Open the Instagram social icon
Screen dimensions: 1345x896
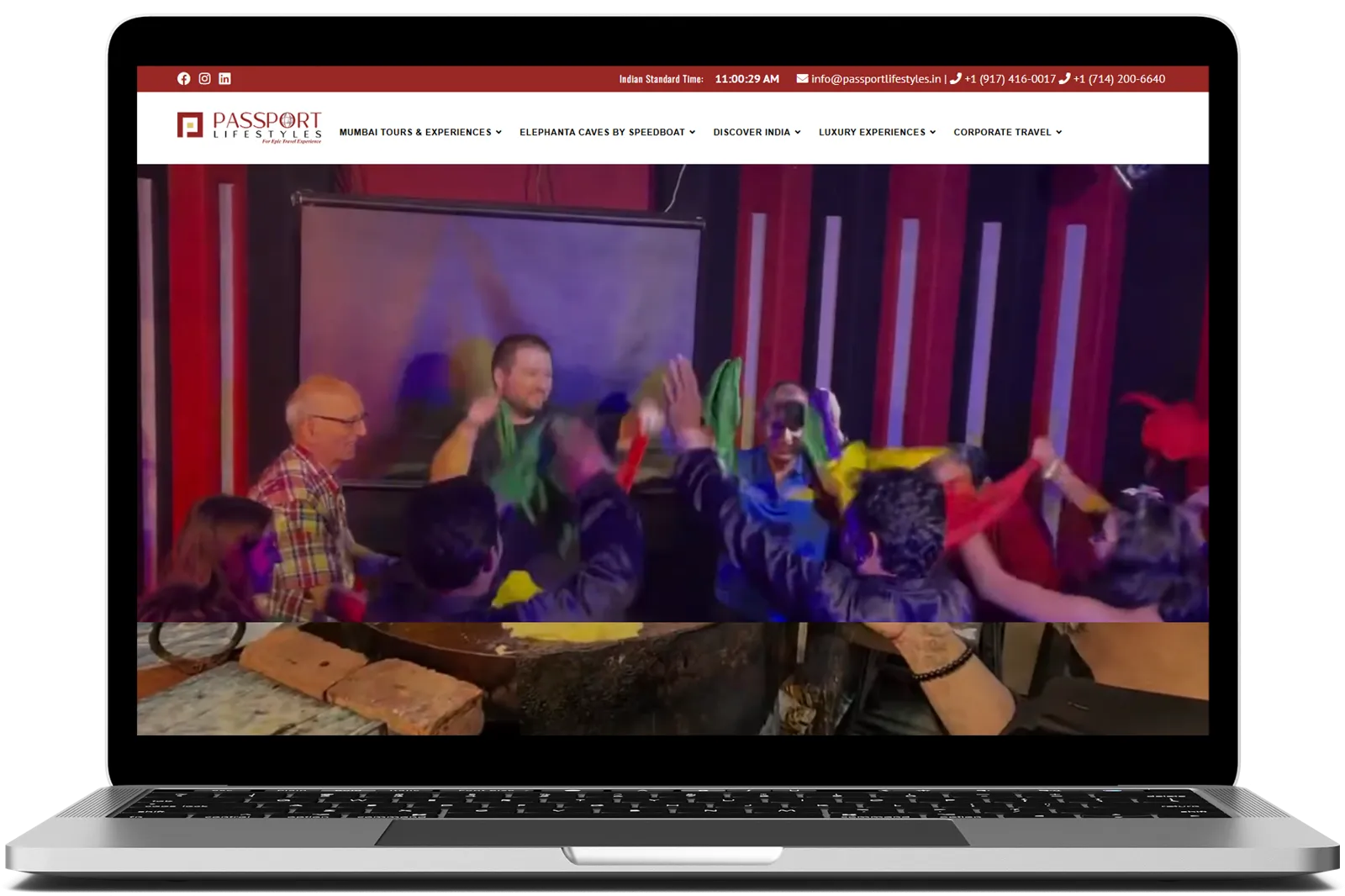(x=204, y=78)
